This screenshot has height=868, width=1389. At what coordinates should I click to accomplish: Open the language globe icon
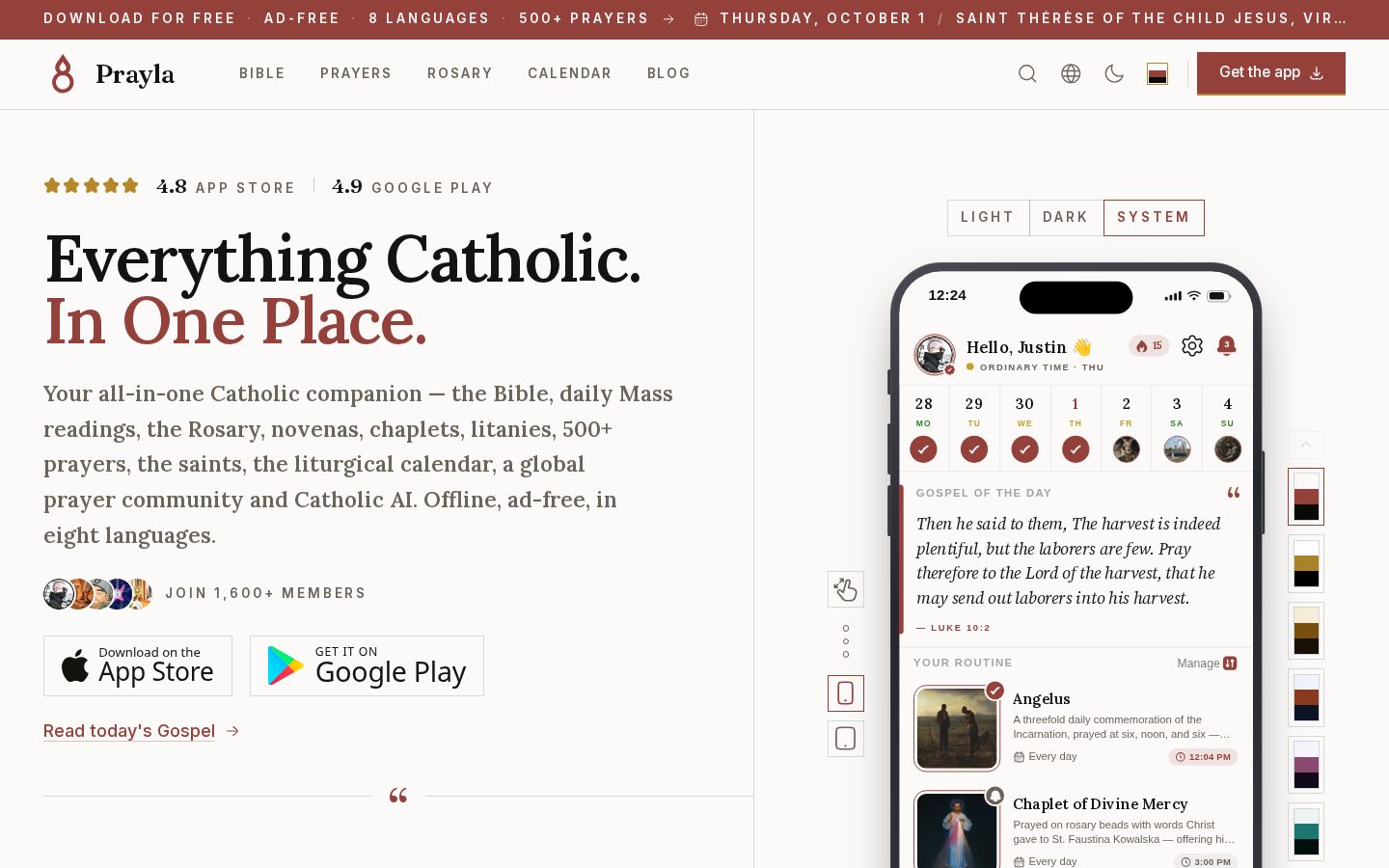click(x=1071, y=73)
